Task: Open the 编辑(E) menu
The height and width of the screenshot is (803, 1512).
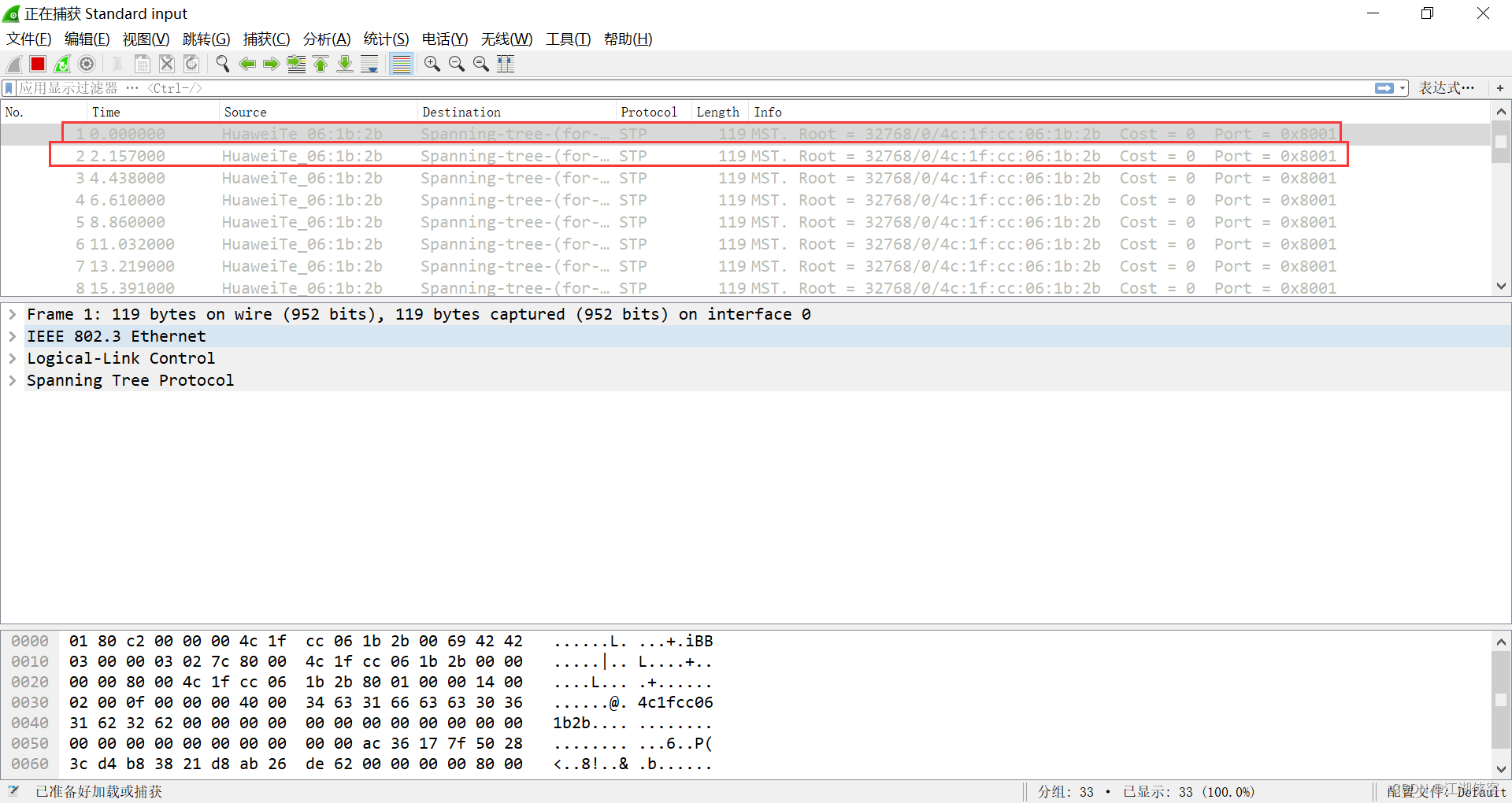Action: tap(87, 39)
